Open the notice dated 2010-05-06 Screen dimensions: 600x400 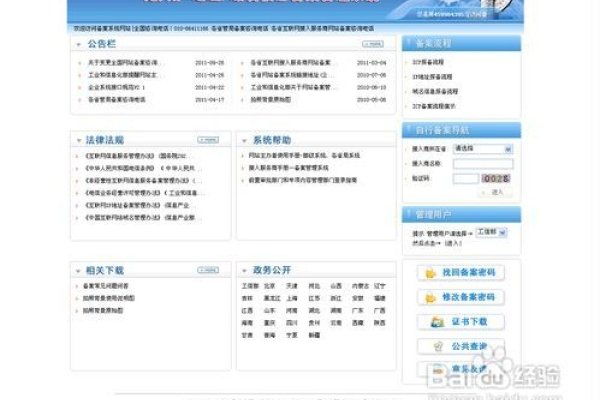click(x=271, y=100)
